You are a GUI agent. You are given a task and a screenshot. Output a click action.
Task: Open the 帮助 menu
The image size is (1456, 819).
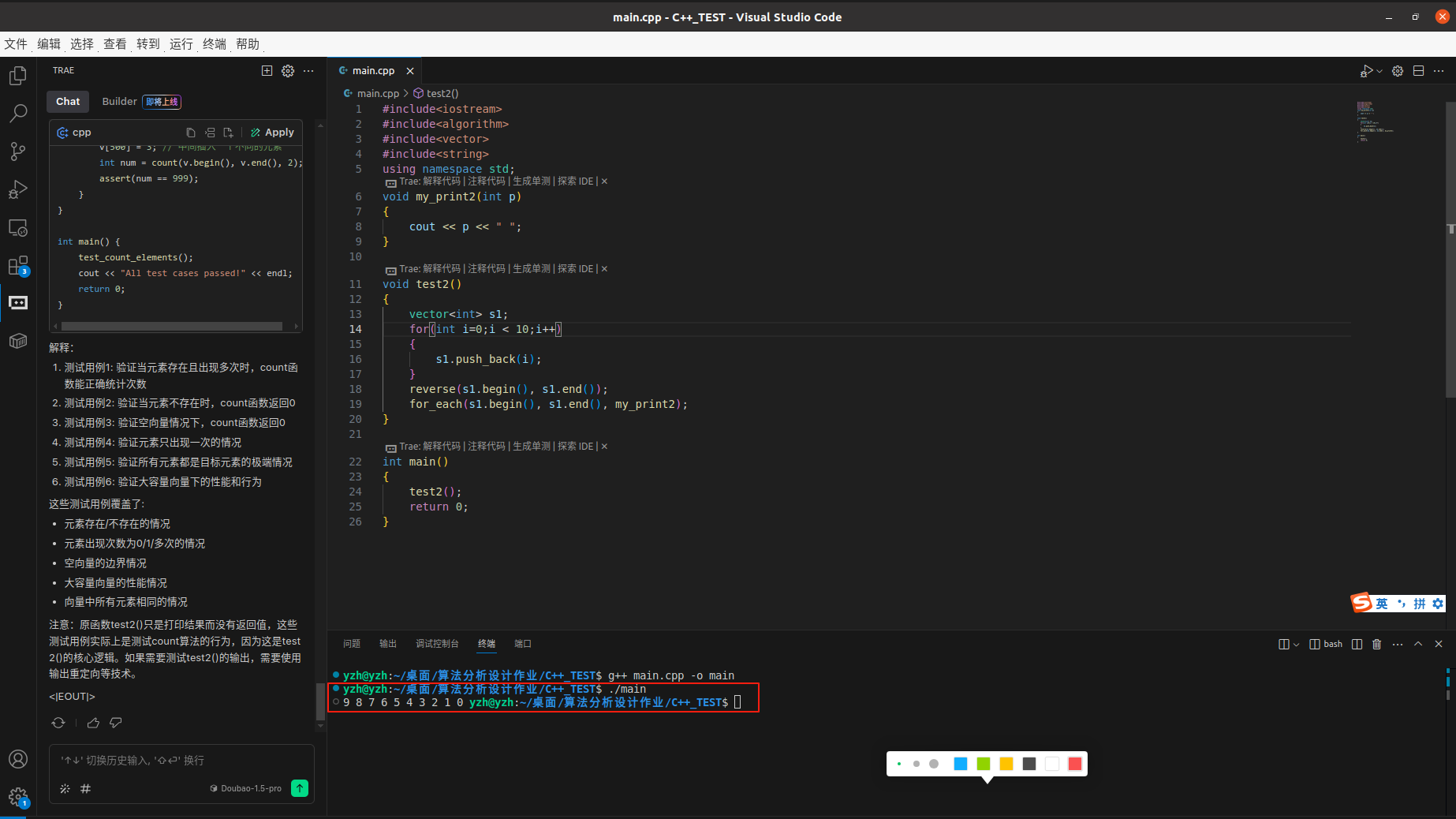pyautogui.click(x=248, y=44)
